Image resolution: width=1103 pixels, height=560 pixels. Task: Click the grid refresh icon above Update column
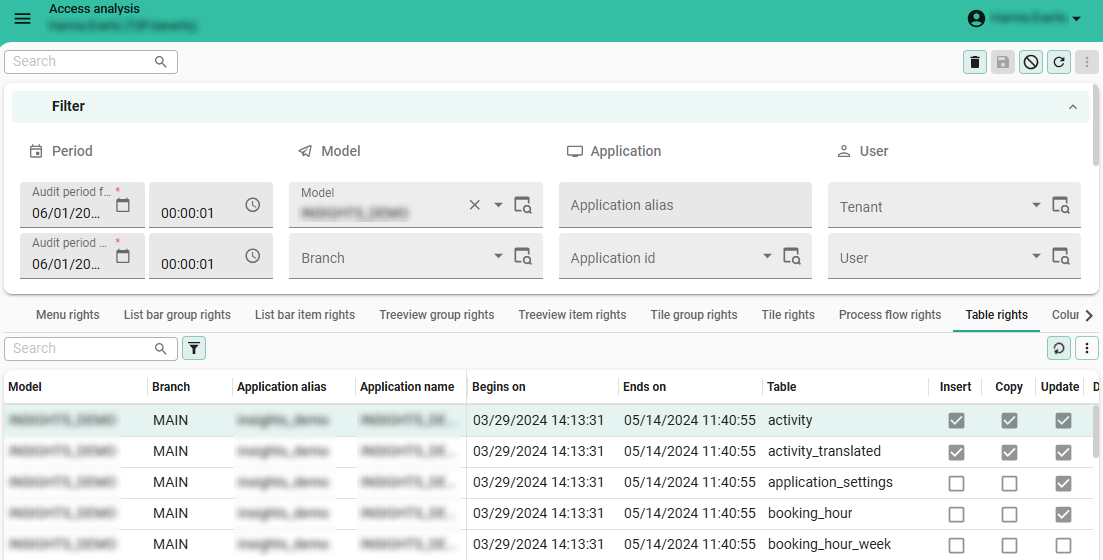click(x=1059, y=348)
